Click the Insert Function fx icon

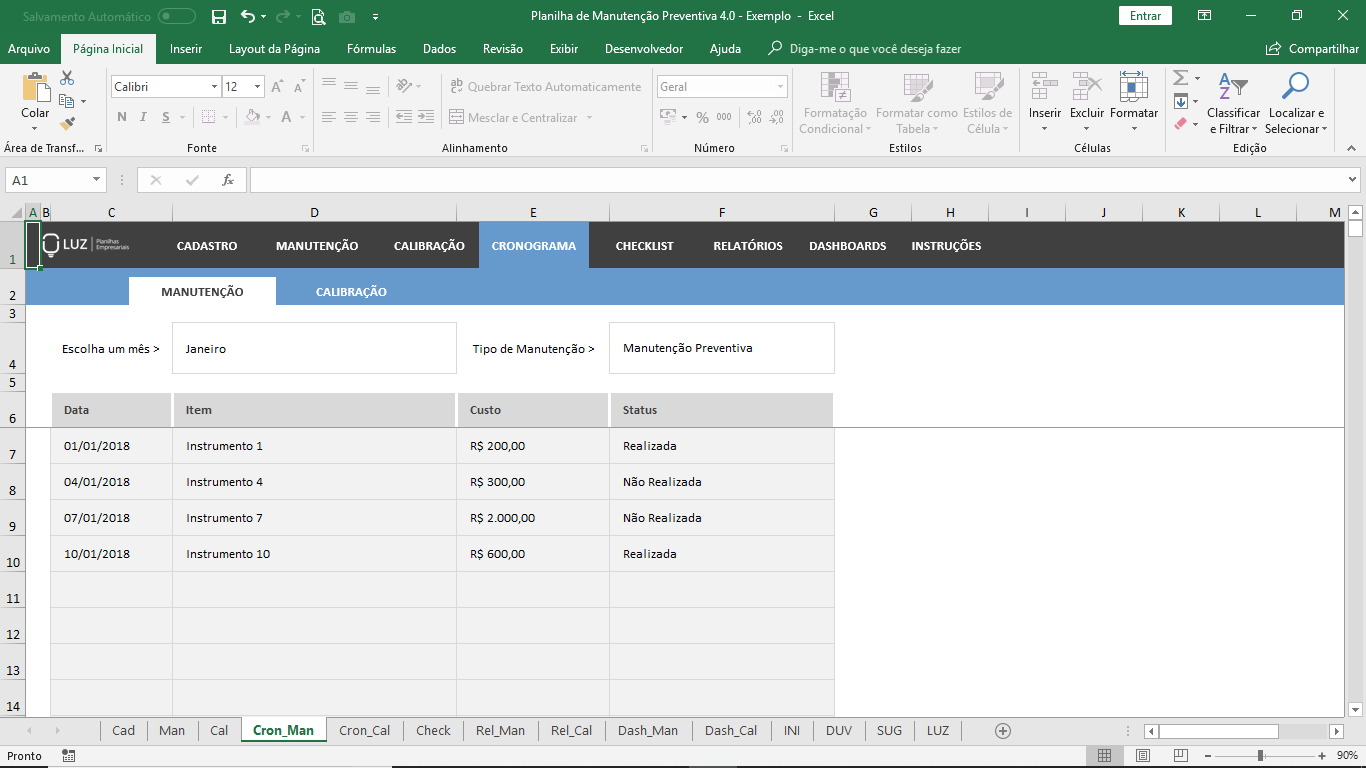[228, 180]
